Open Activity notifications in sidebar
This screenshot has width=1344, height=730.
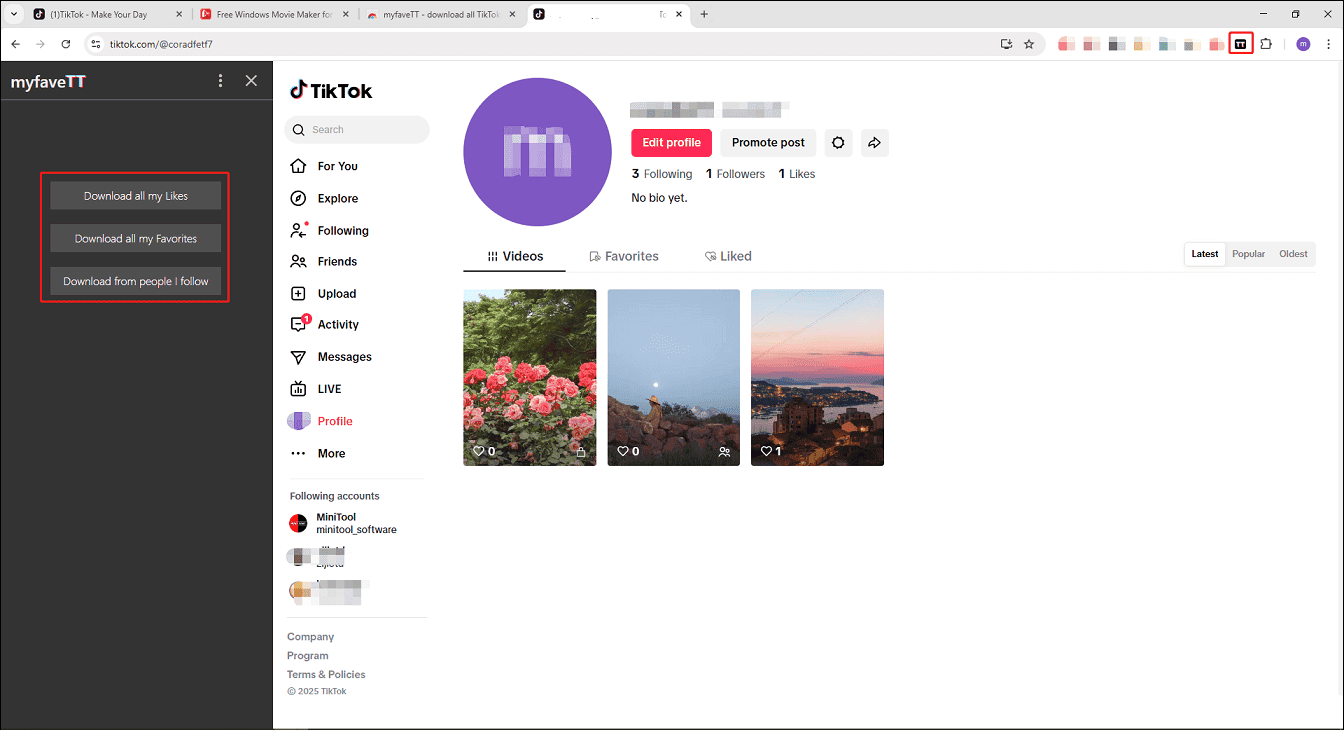325,324
